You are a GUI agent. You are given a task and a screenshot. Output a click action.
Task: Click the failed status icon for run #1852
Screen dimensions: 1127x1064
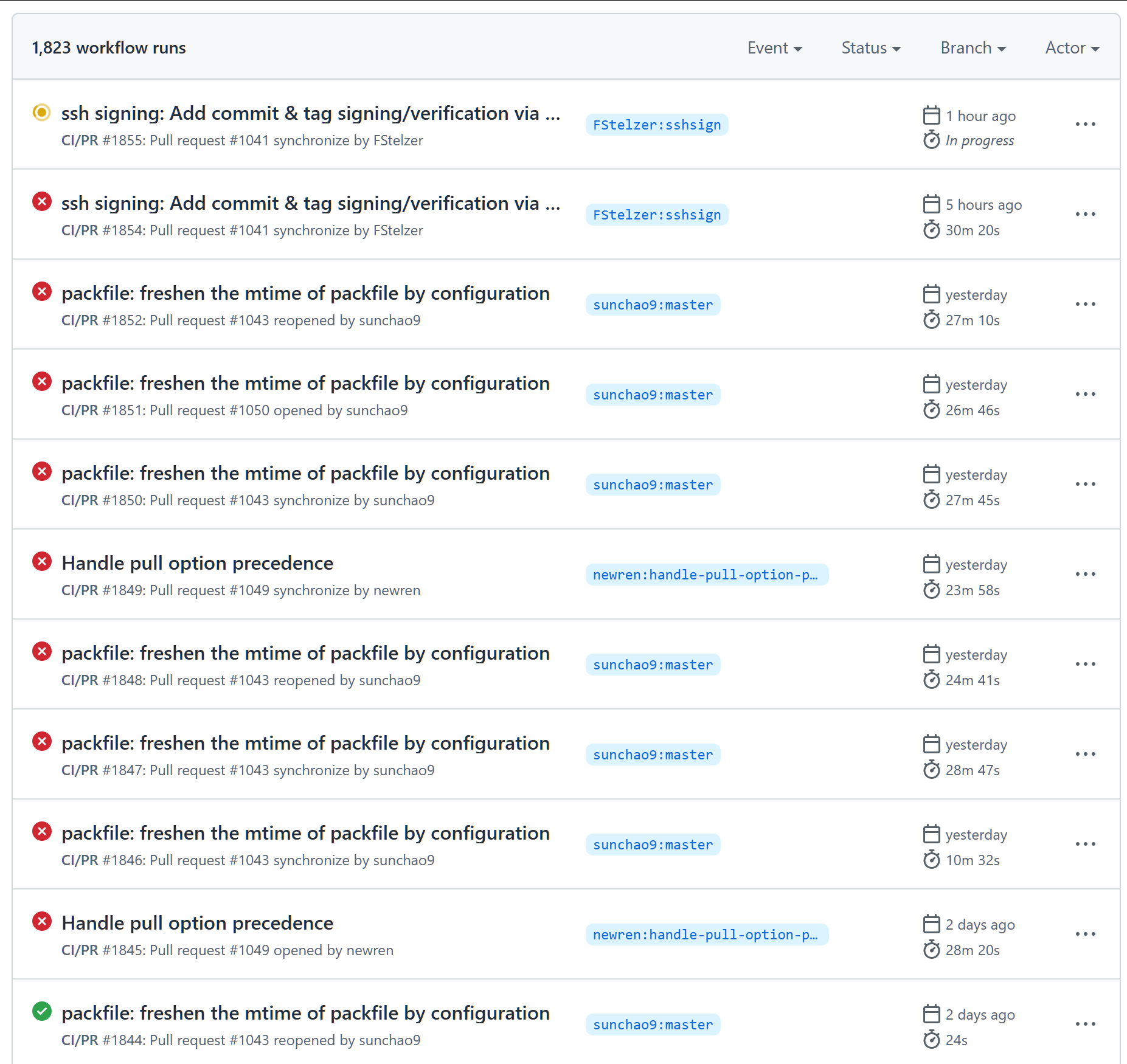coord(41,292)
